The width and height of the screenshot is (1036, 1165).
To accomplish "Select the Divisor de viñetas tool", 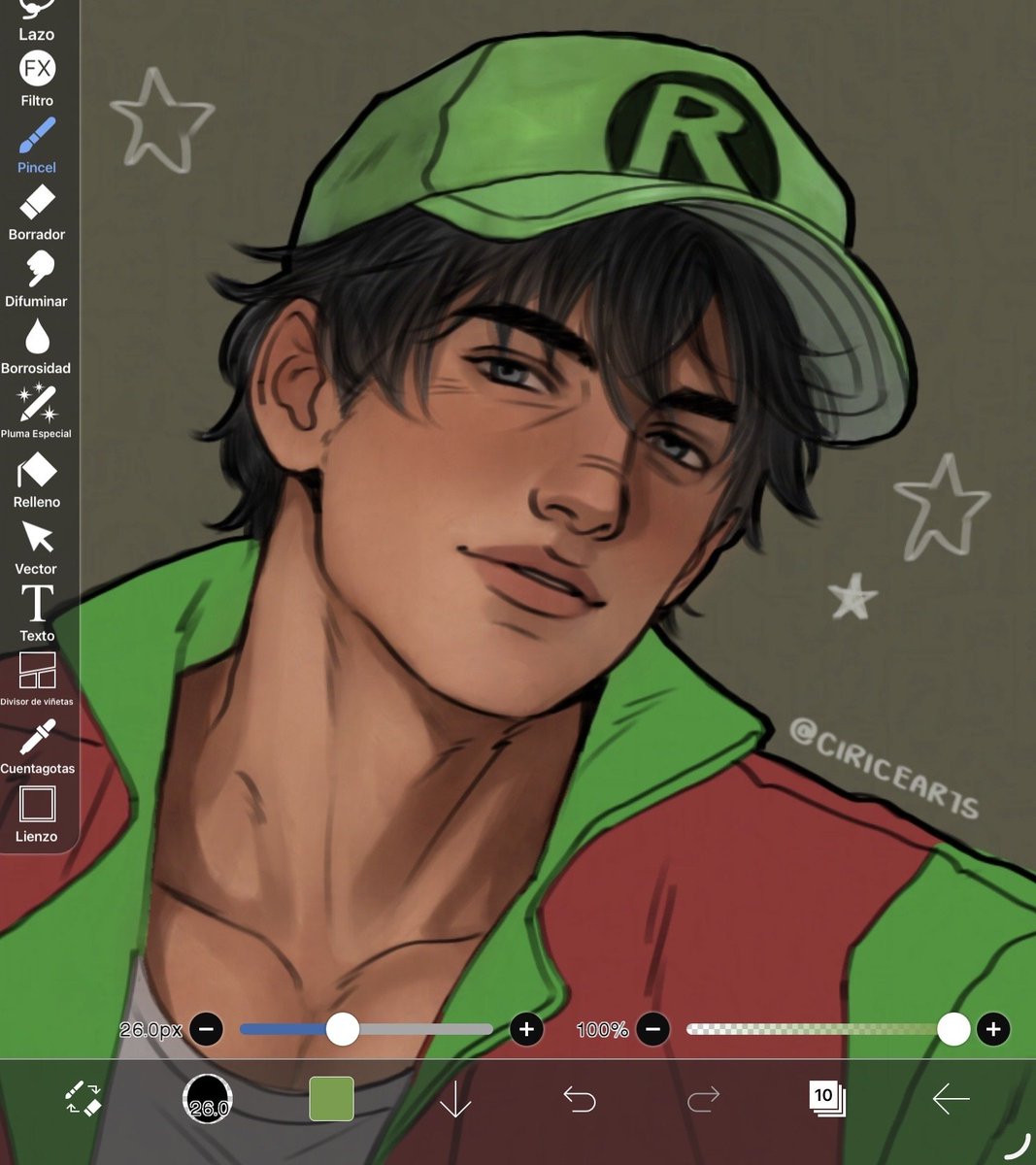I will [37, 679].
